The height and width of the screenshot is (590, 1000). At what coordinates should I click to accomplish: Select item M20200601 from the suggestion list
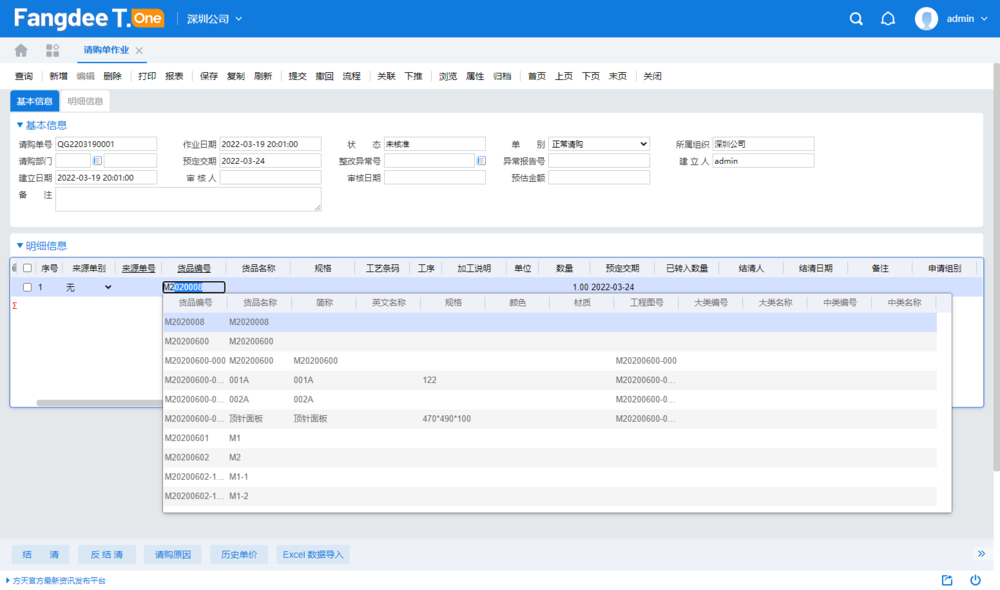click(187, 438)
